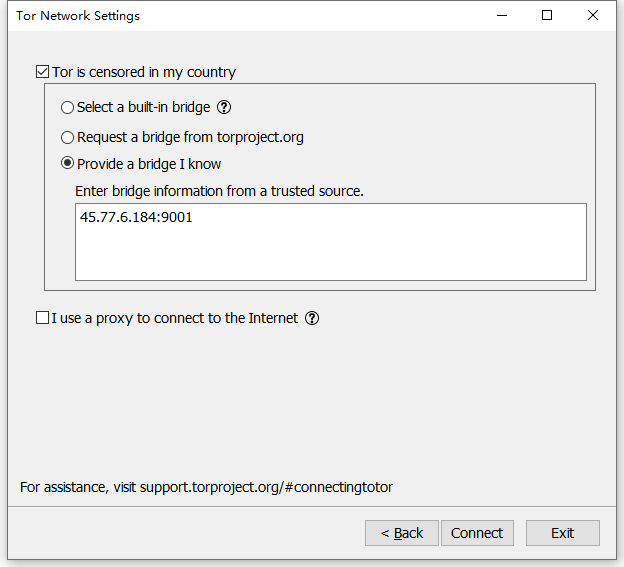The width and height of the screenshot is (624, 567).
Task: Uncheck Tor is censored in my country
Action: tap(42, 72)
